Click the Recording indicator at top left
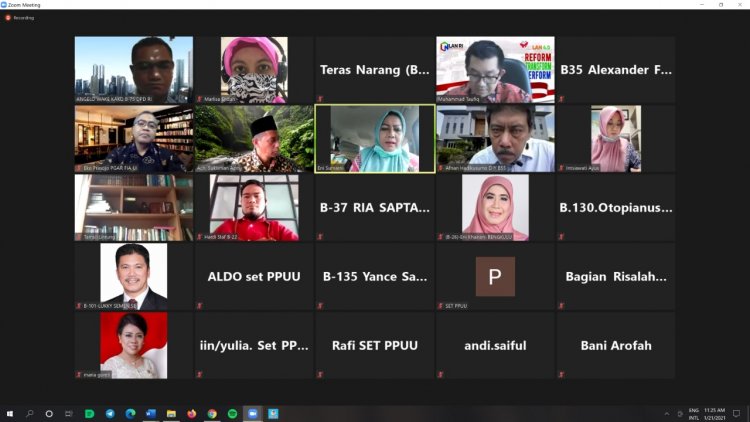 pos(20,17)
